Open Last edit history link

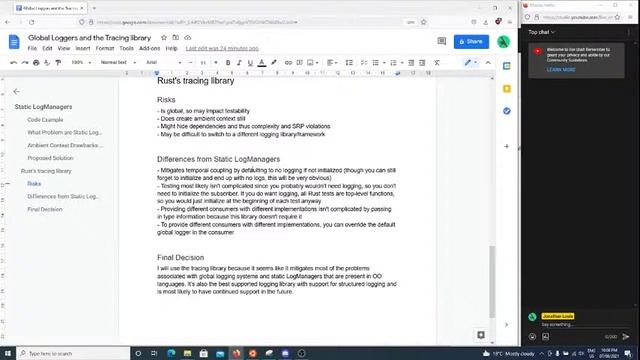222,48
